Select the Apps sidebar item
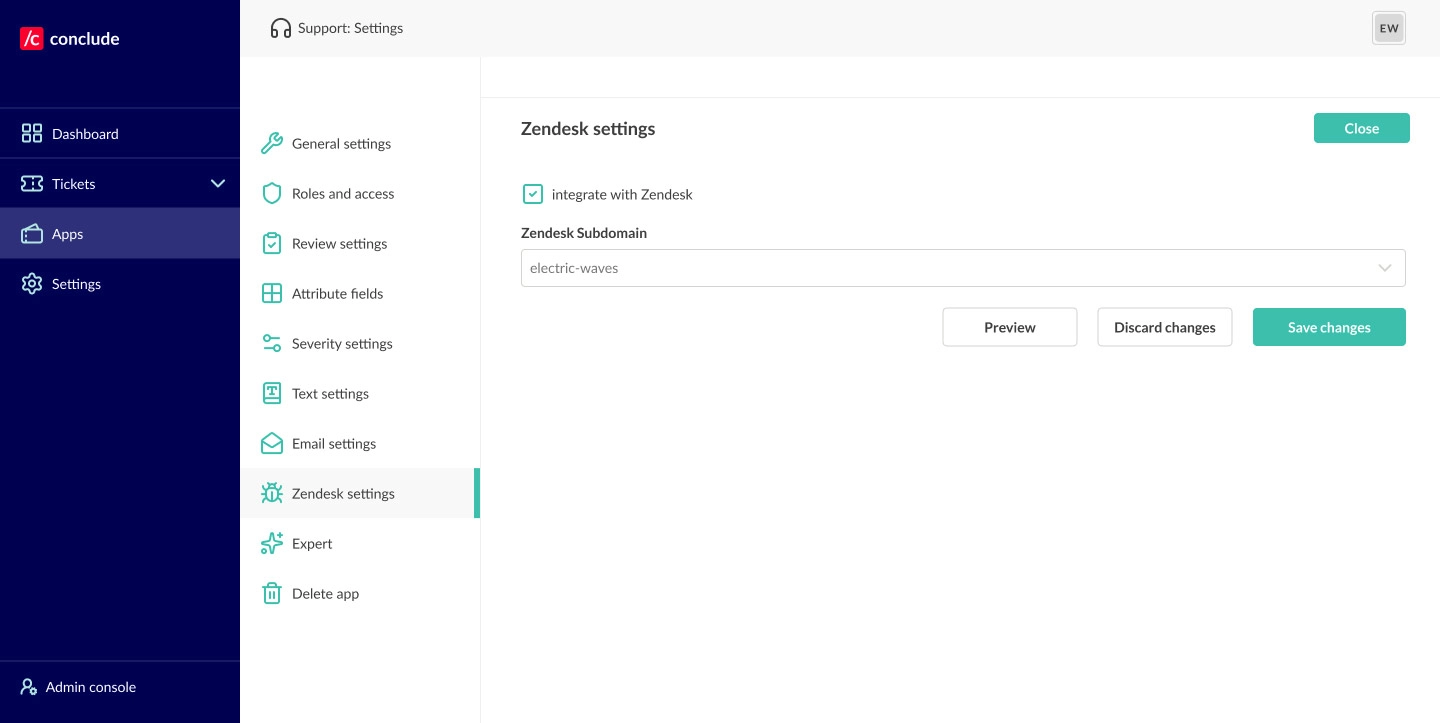 67,234
